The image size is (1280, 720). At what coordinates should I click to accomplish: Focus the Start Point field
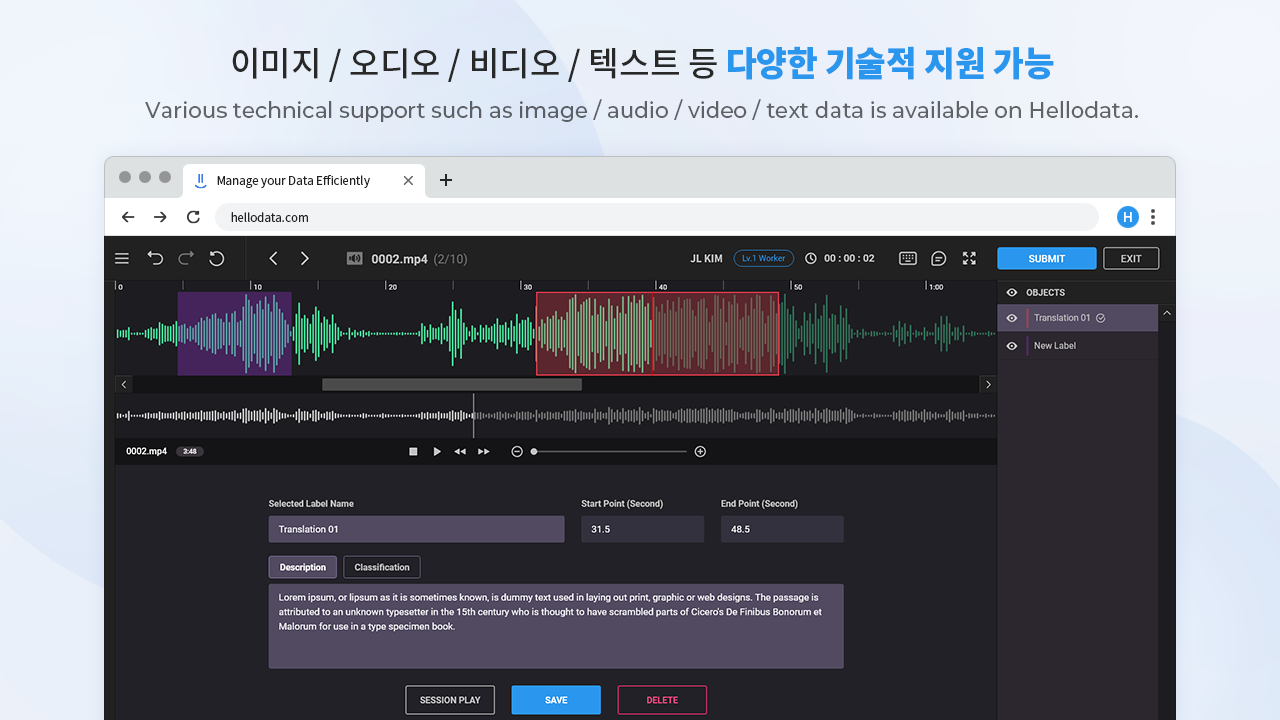pyautogui.click(x=642, y=529)
